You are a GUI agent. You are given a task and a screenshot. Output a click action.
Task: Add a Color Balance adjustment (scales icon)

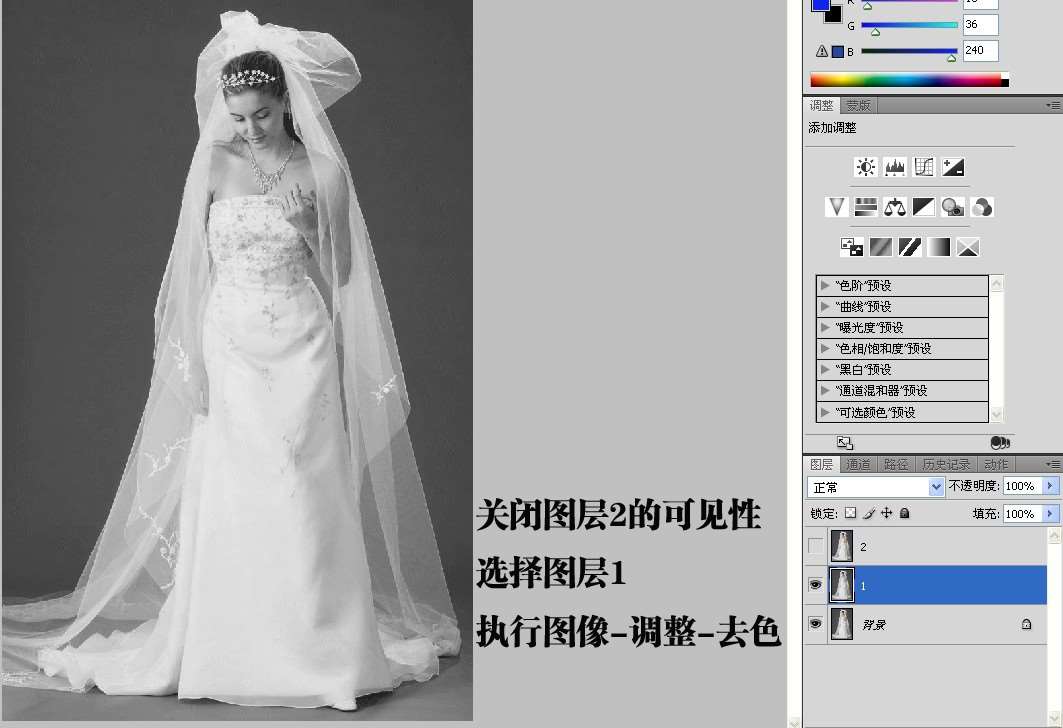[894, 207]
